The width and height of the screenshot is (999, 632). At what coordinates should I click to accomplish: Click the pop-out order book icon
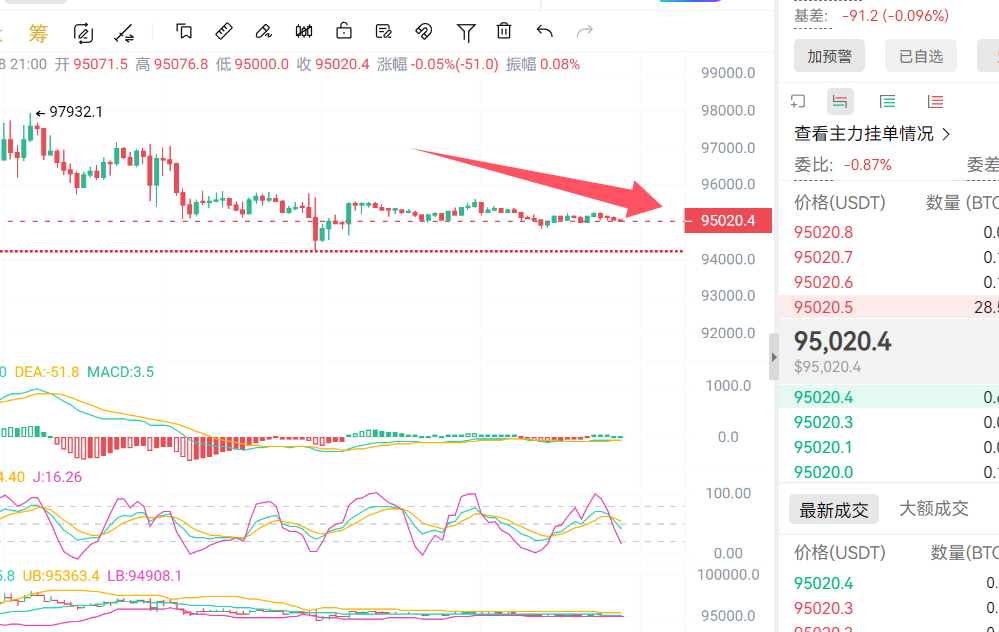(798, 101)
